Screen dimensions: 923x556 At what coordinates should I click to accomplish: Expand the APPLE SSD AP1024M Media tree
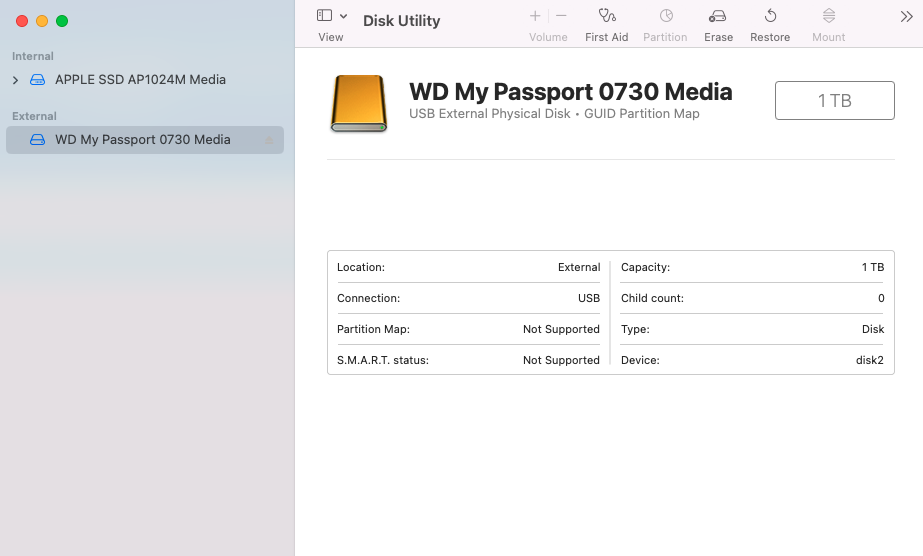pyautogui.click(x=15, y=80)
